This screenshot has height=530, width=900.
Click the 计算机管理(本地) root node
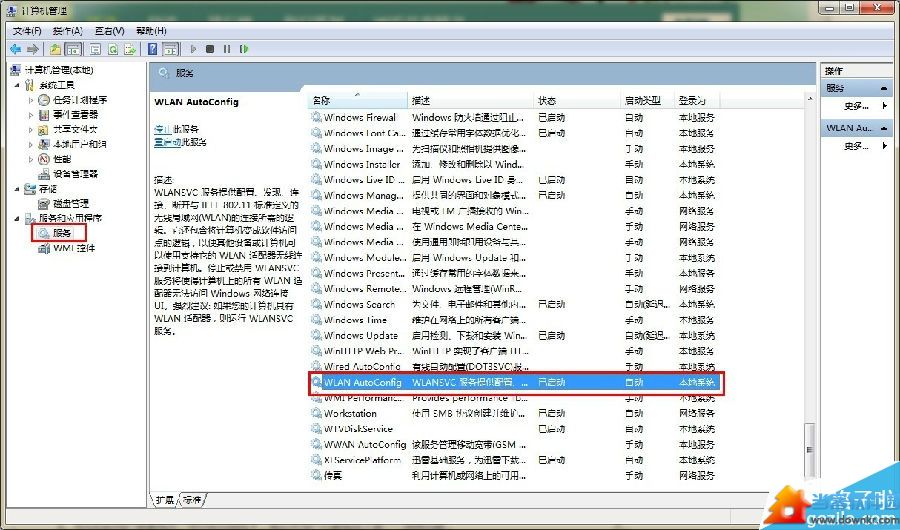click(59, 70)
